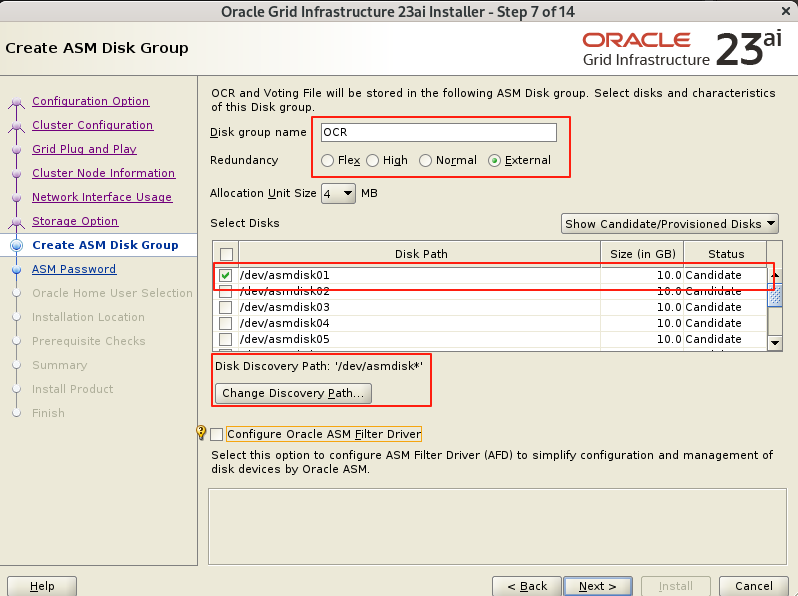Select the /dev/asmdisk05 path cell
The height and width of the screenshot is (596, 798).
[419, 339]
